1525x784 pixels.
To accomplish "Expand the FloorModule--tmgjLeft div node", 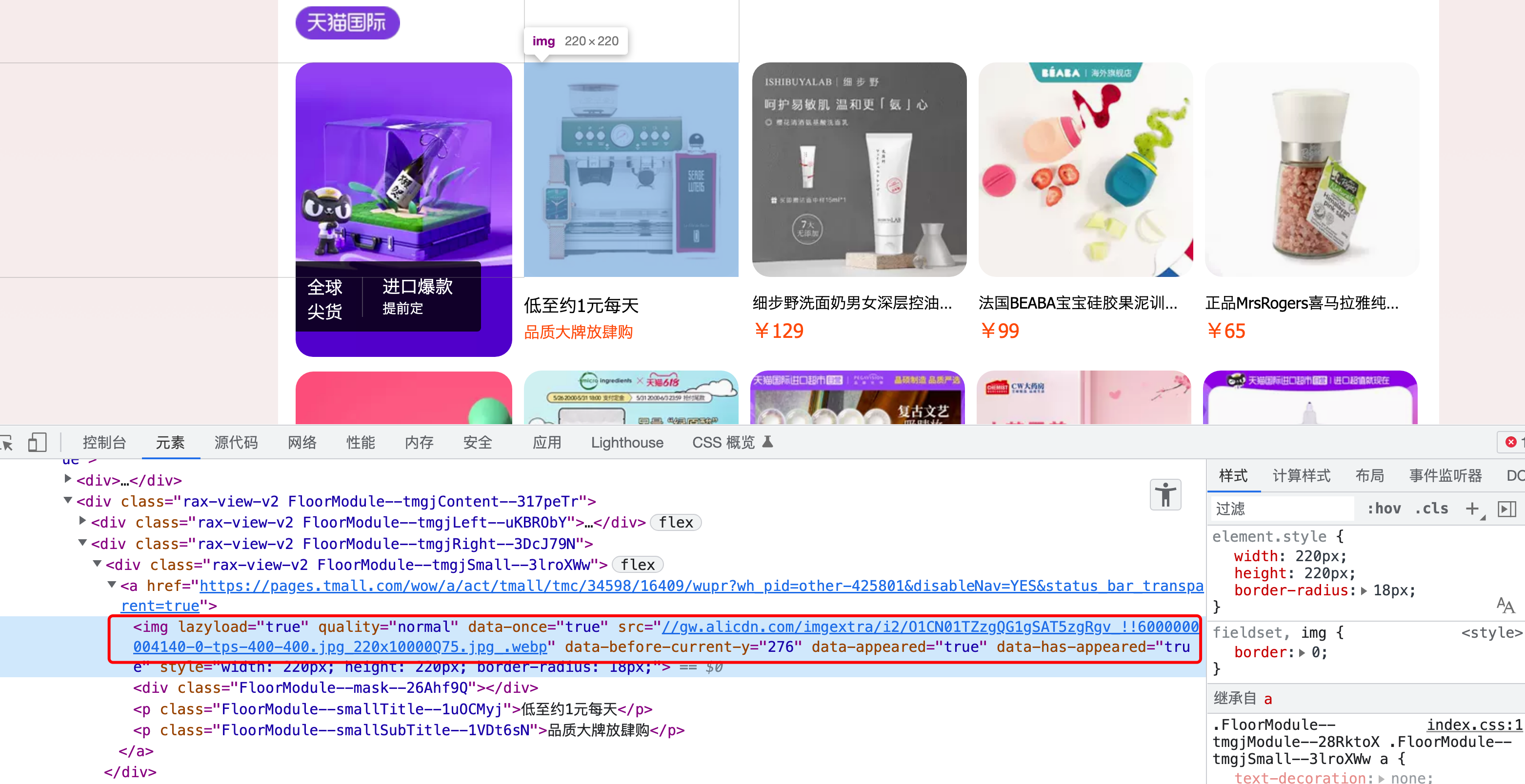I will tap(83, 521).
